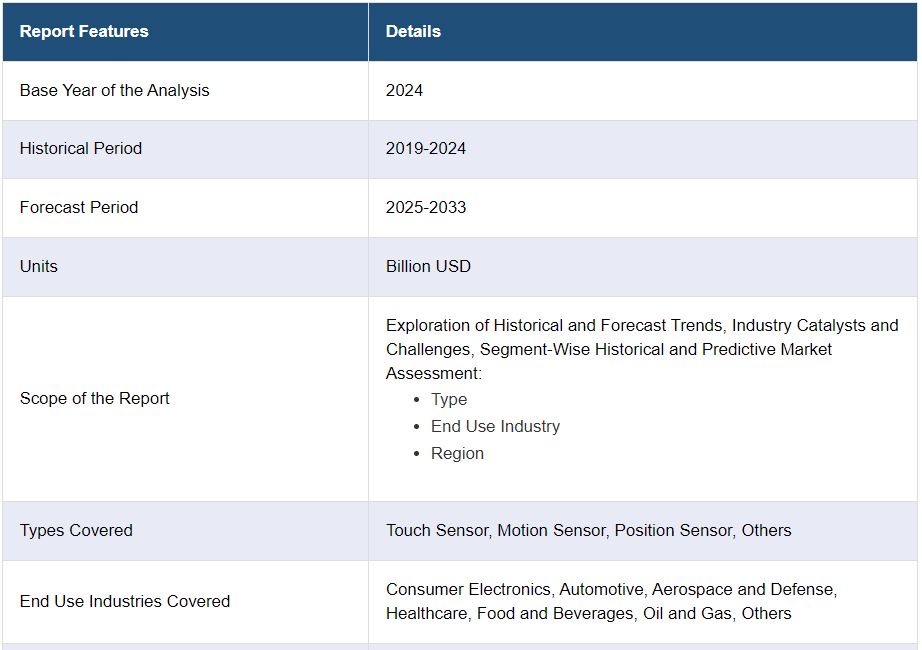Select the 'Base Year of the Analysis' cell
The height and width of the screenshot is (650, 922).
click(x=115, y=90)
